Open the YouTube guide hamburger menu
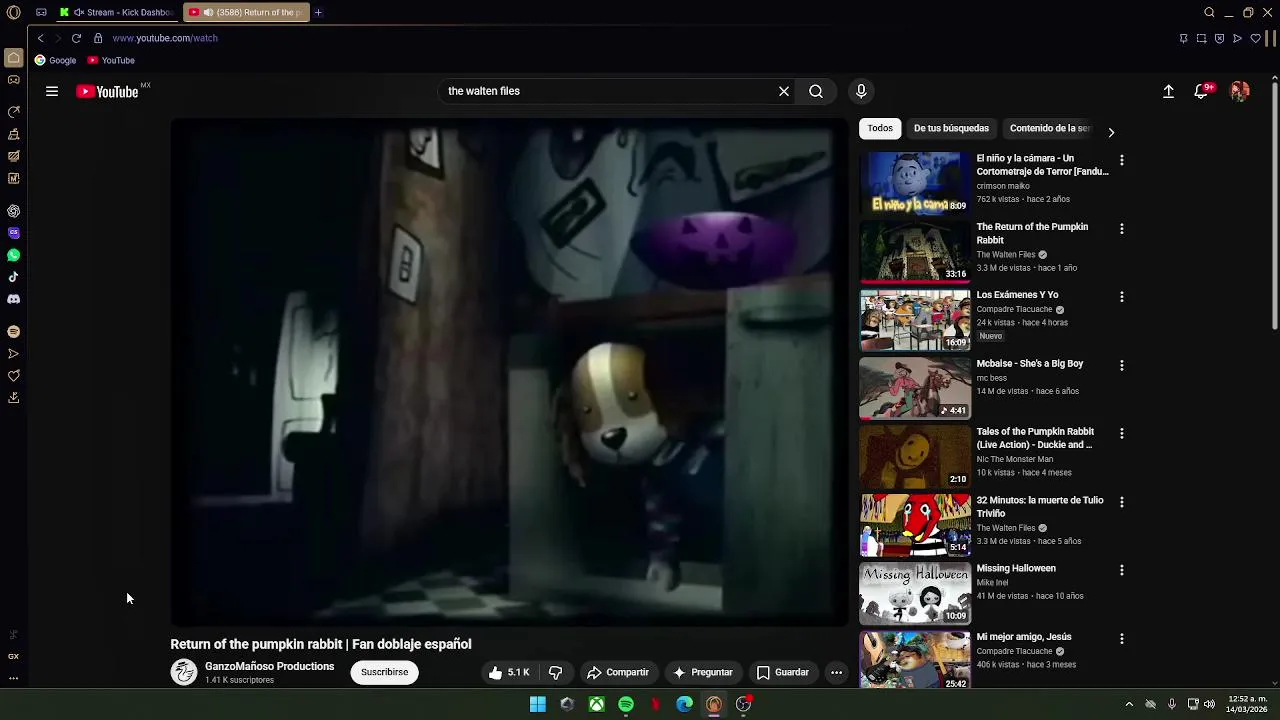The width and height of the screenshot is (1280, 720). point(52,91)
